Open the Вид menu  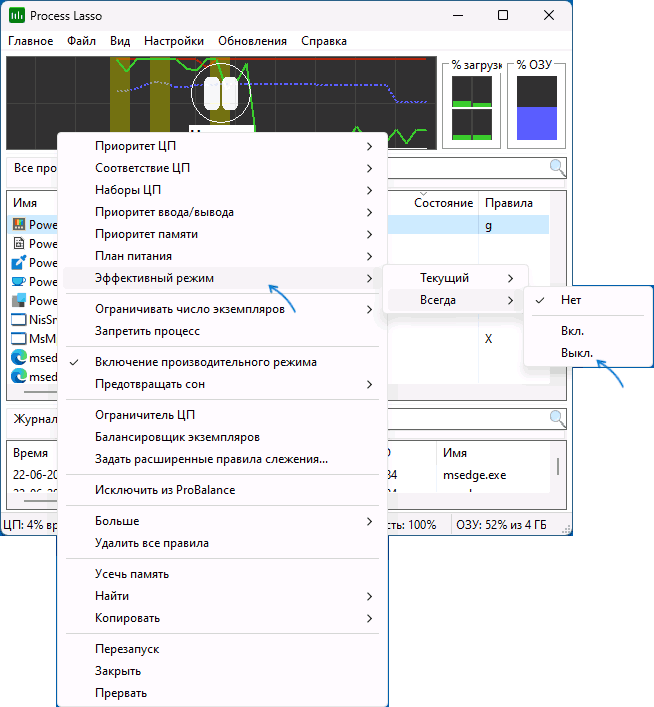[x=120, y=41]
